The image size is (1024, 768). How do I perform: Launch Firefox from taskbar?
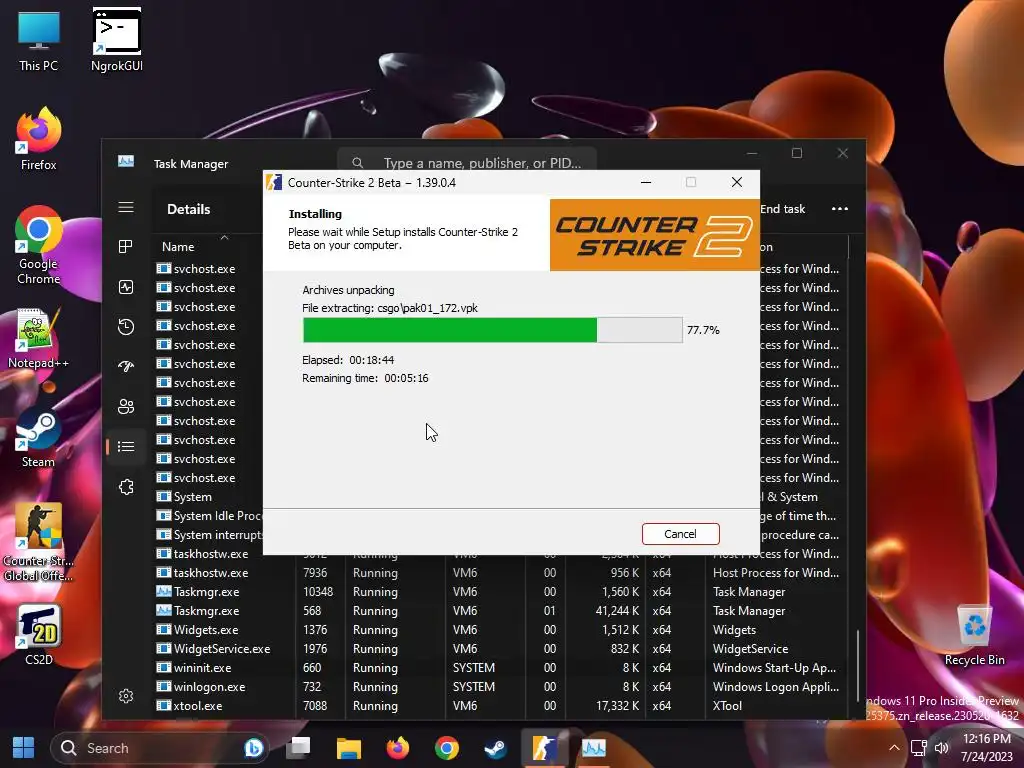click(x=398, y=748)
